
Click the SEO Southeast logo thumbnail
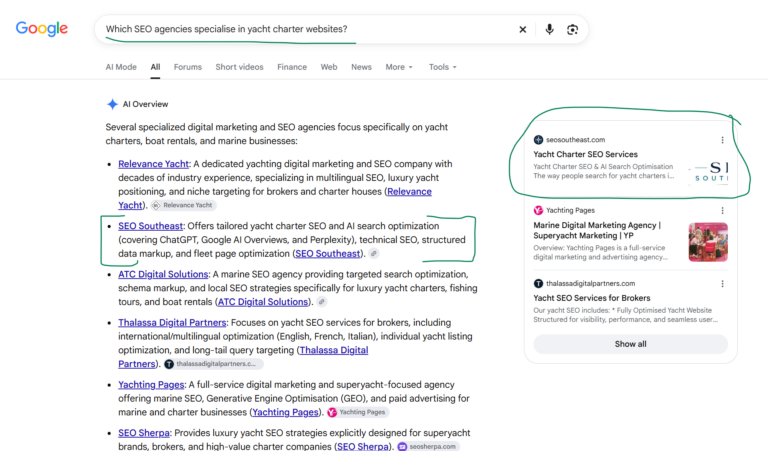tap(708, 172)
